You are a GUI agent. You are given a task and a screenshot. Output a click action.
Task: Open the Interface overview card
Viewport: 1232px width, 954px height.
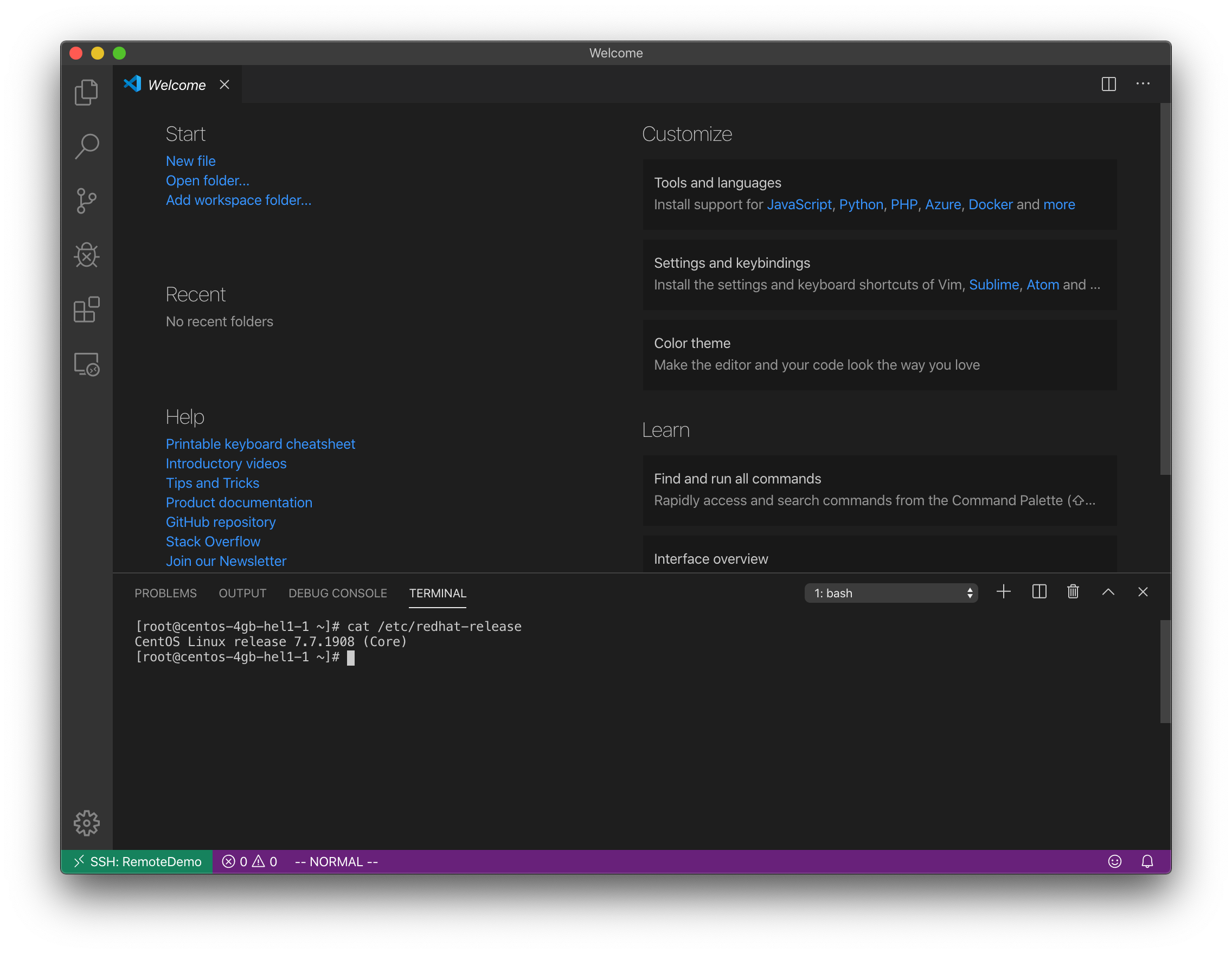pyautogui.click(x=880, y=555)
